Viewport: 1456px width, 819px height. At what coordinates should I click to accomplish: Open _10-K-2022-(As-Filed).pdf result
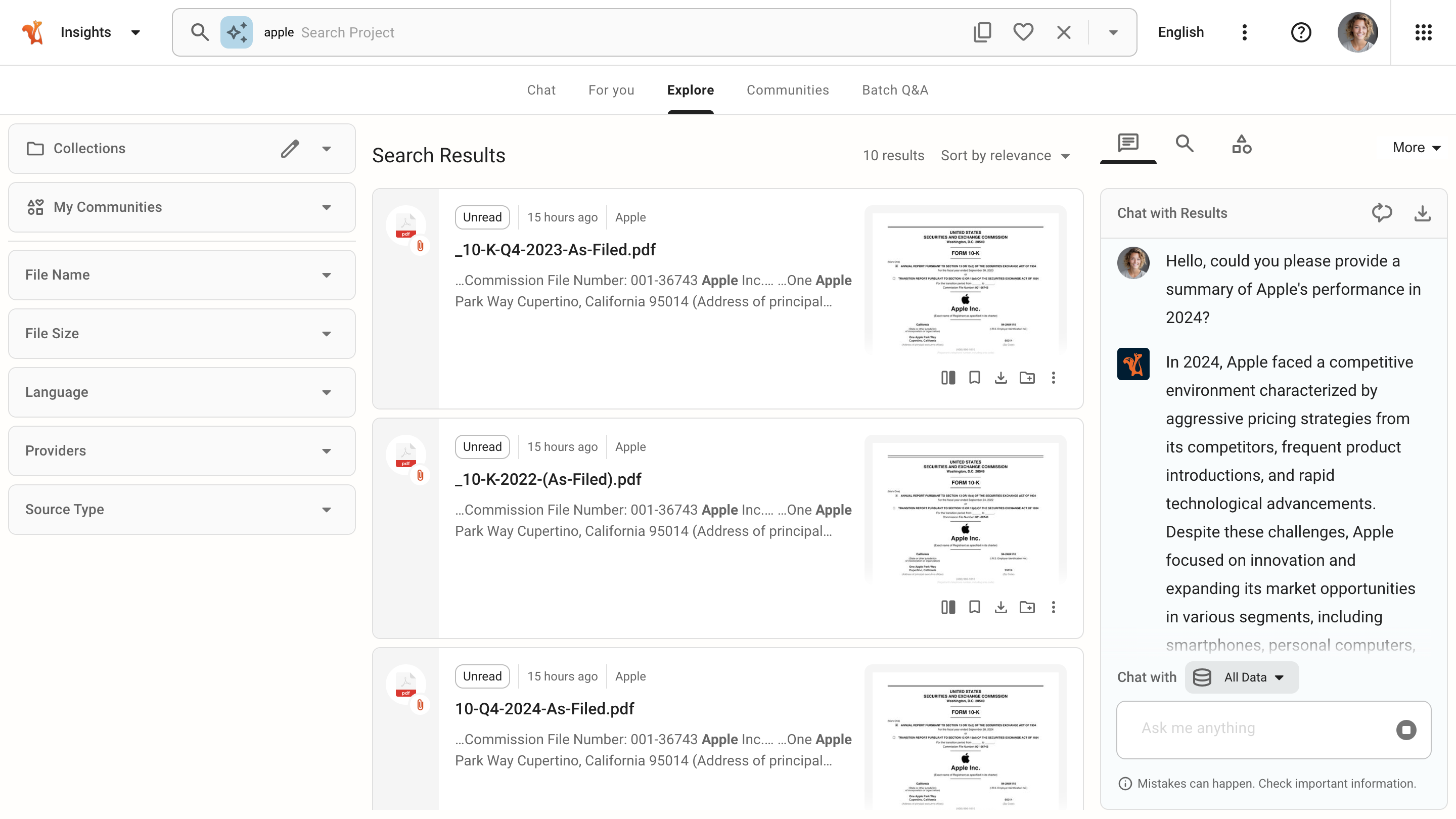[548, 479]
